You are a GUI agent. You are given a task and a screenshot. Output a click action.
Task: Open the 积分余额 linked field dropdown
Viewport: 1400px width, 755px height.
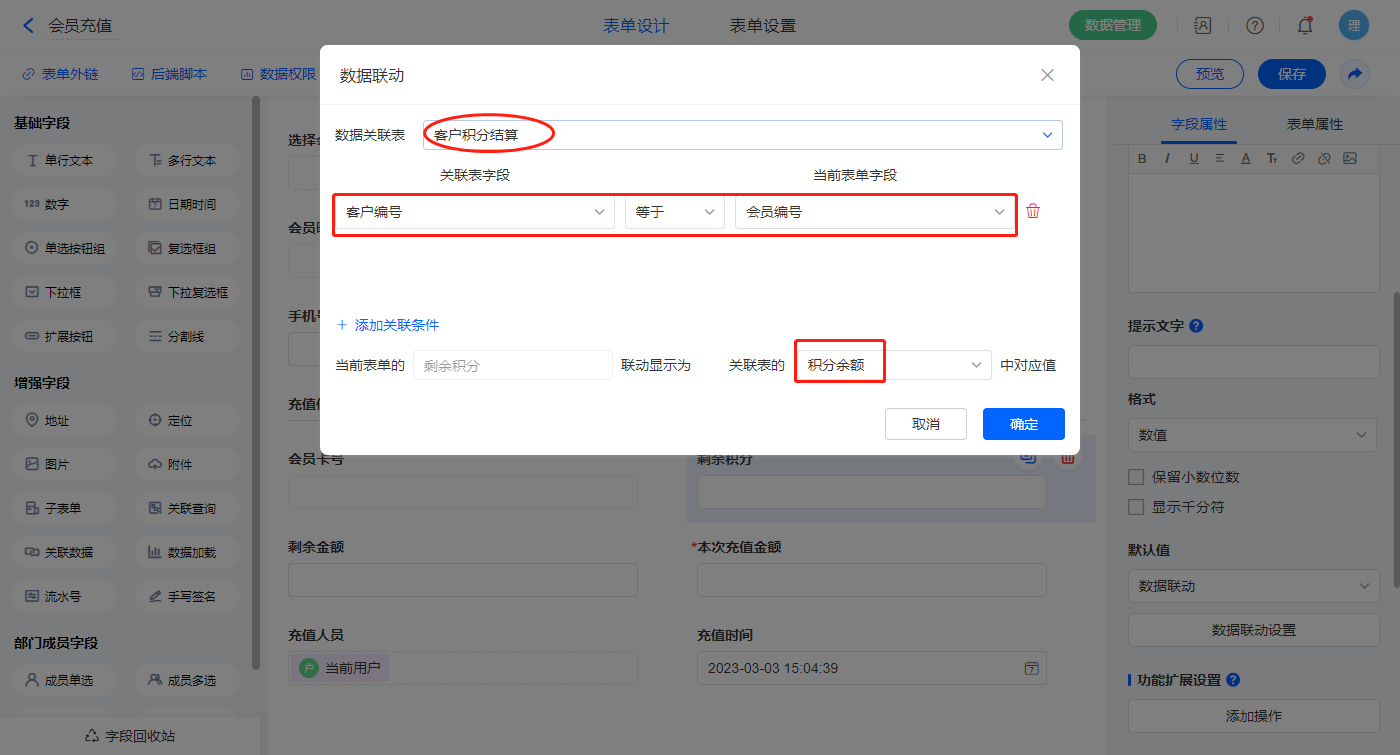point(892,365)
